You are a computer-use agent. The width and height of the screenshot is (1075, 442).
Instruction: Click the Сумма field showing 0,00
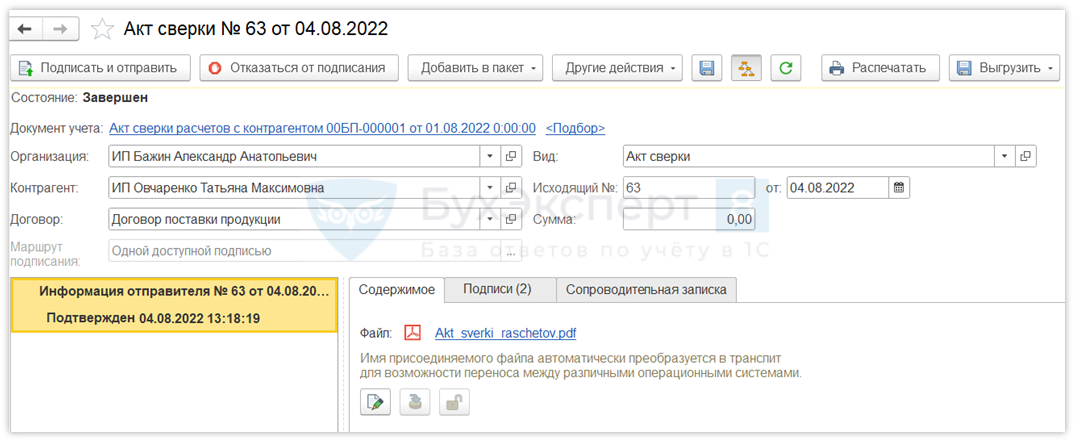pyautogui.click(x=688, y=219)
